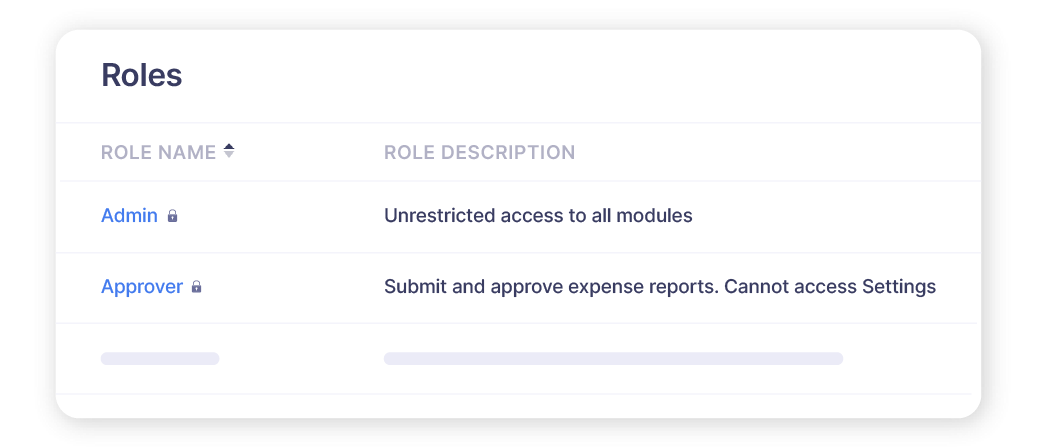Click the word "Settings" in Approver description

898,287
